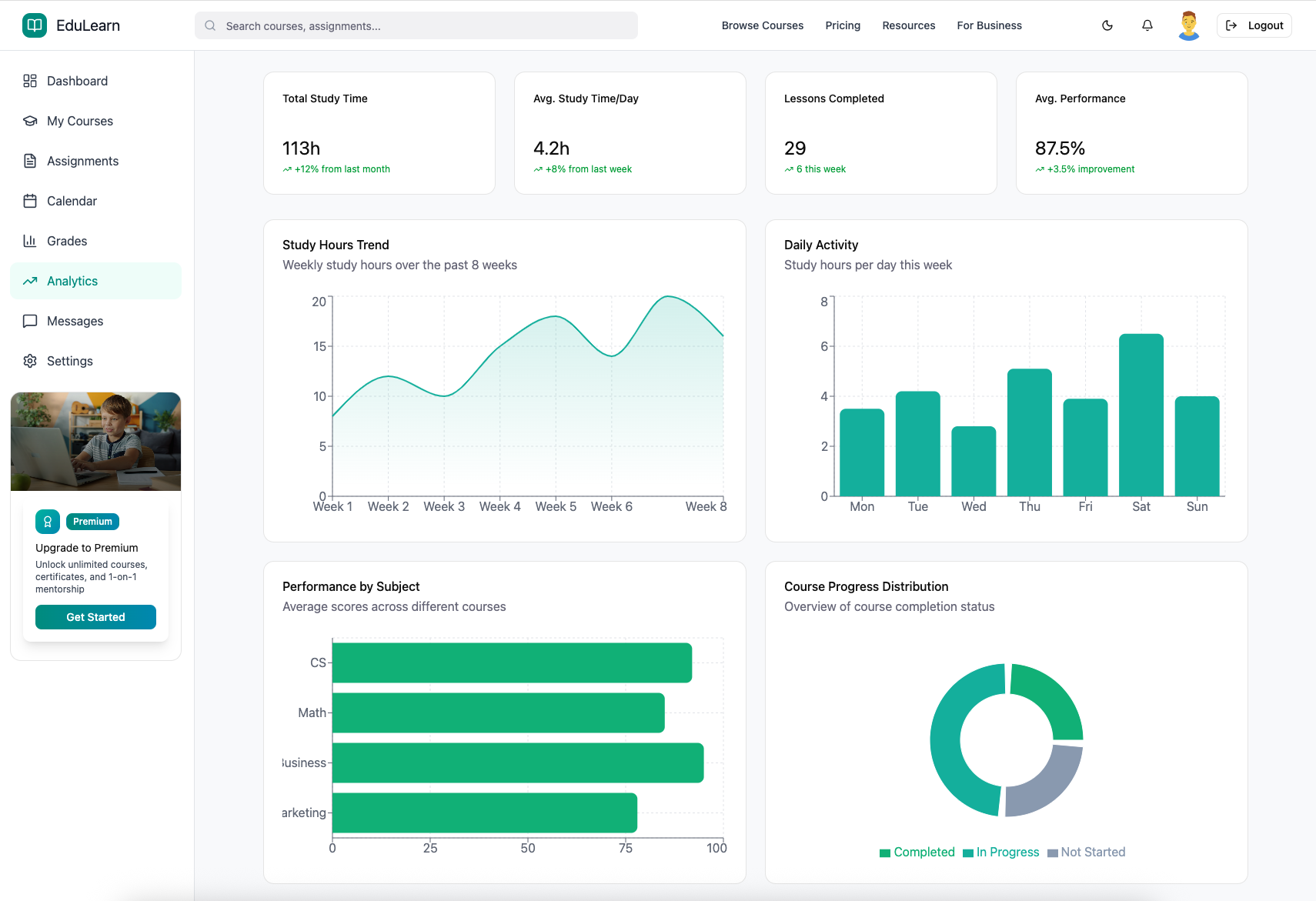
Task: Open notifications via the bell icon
Action: (x=1147, y=25)
